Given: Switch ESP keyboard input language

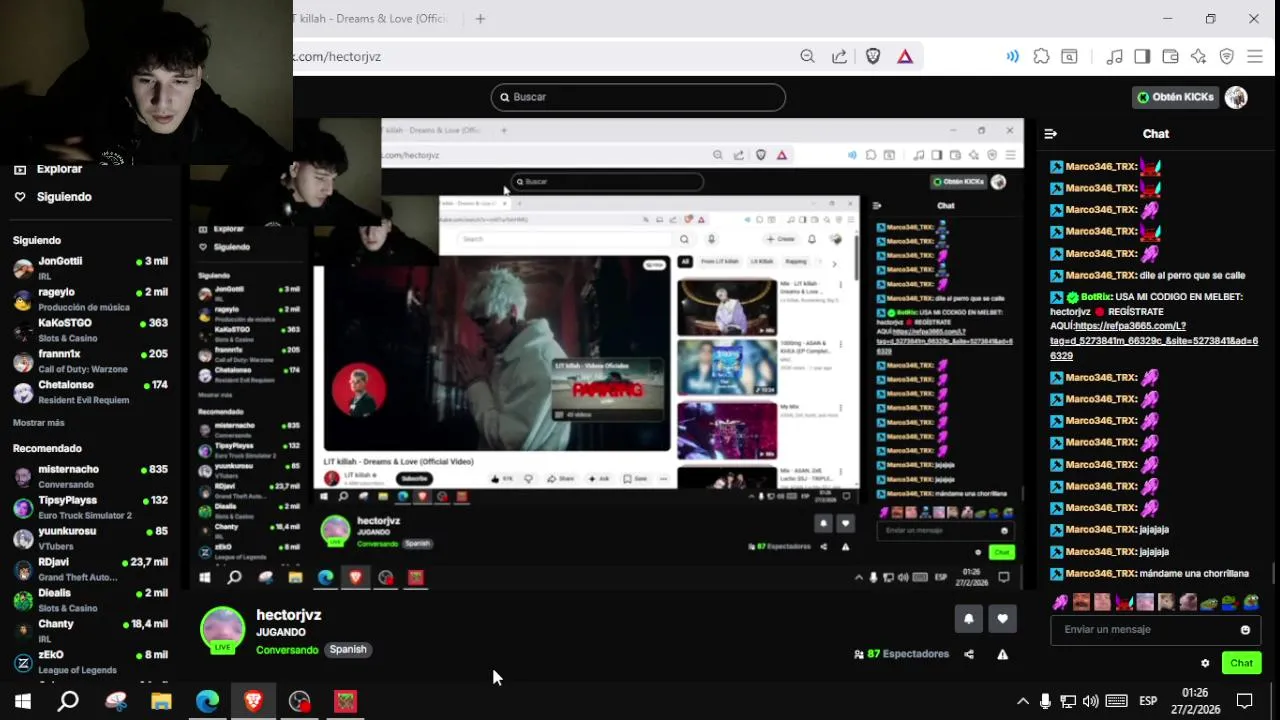Looking at the screenshot, I should click(1149, 702).
